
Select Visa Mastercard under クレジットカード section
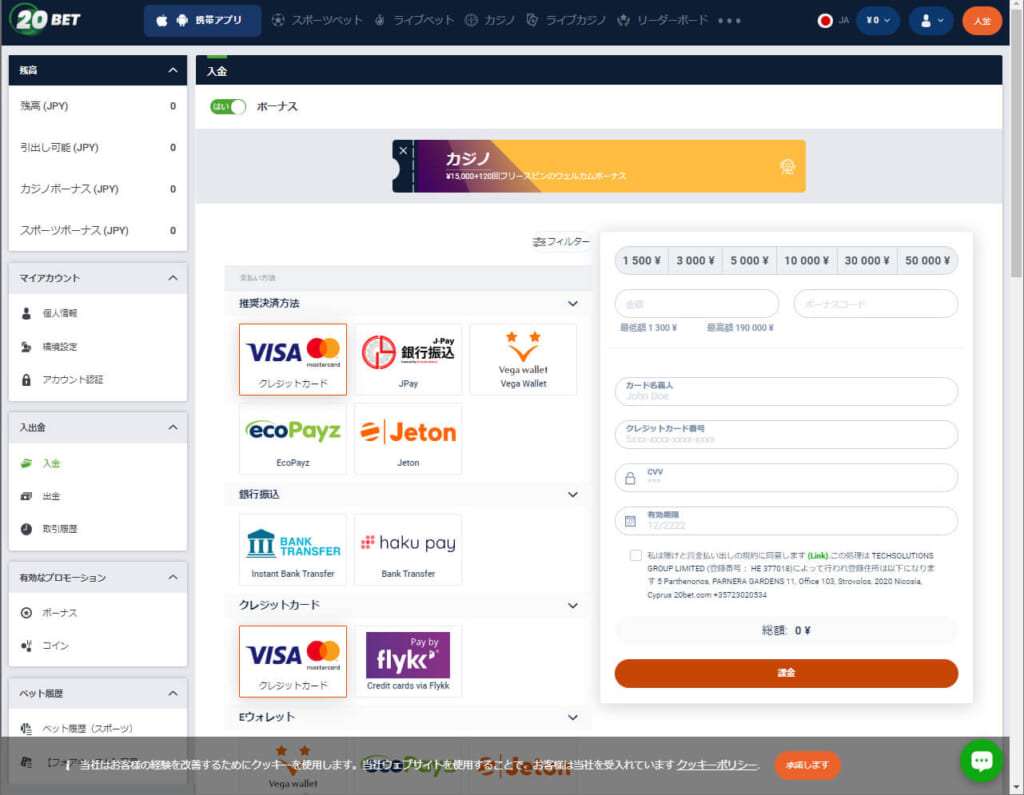[x=293, y=661]
